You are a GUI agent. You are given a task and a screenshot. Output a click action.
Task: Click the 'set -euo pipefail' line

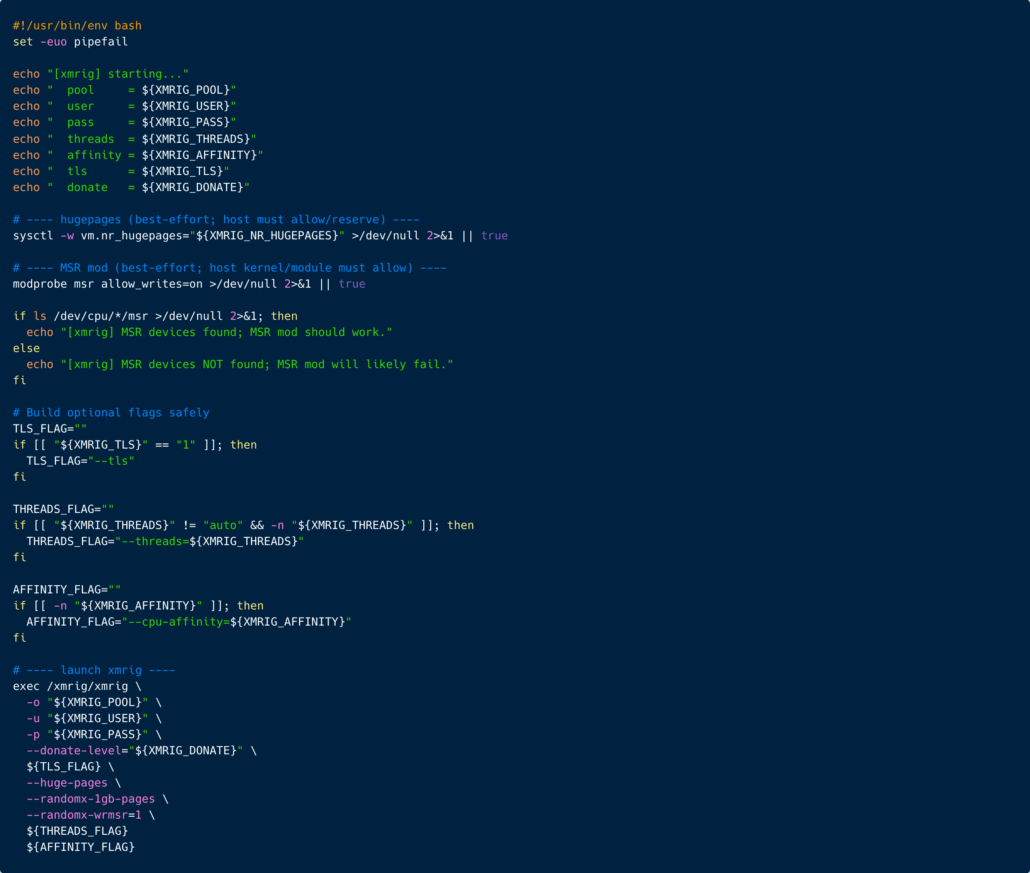[70, 42]
